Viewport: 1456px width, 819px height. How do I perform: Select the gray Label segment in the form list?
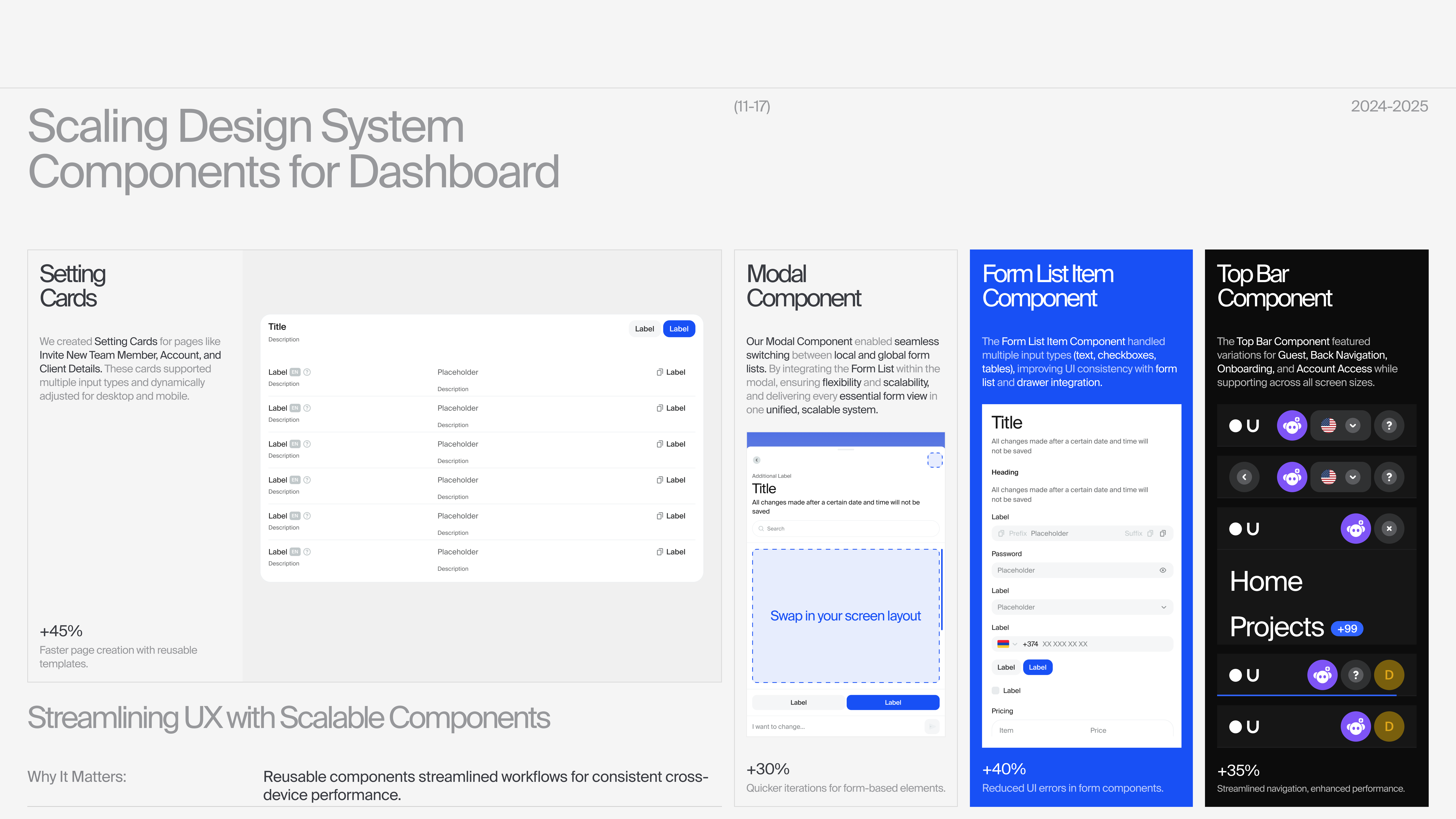coord(1006,668)
